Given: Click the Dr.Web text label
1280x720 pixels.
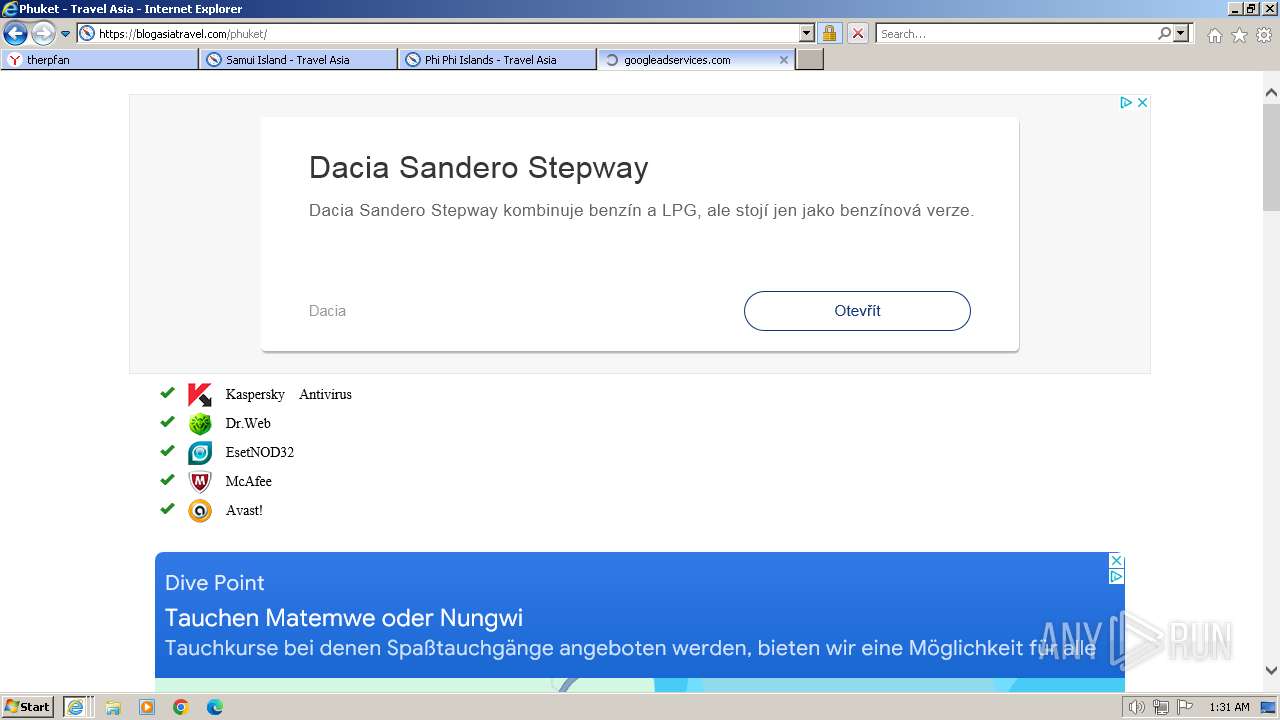Looking at the screenshot, I should click(248, 424).
